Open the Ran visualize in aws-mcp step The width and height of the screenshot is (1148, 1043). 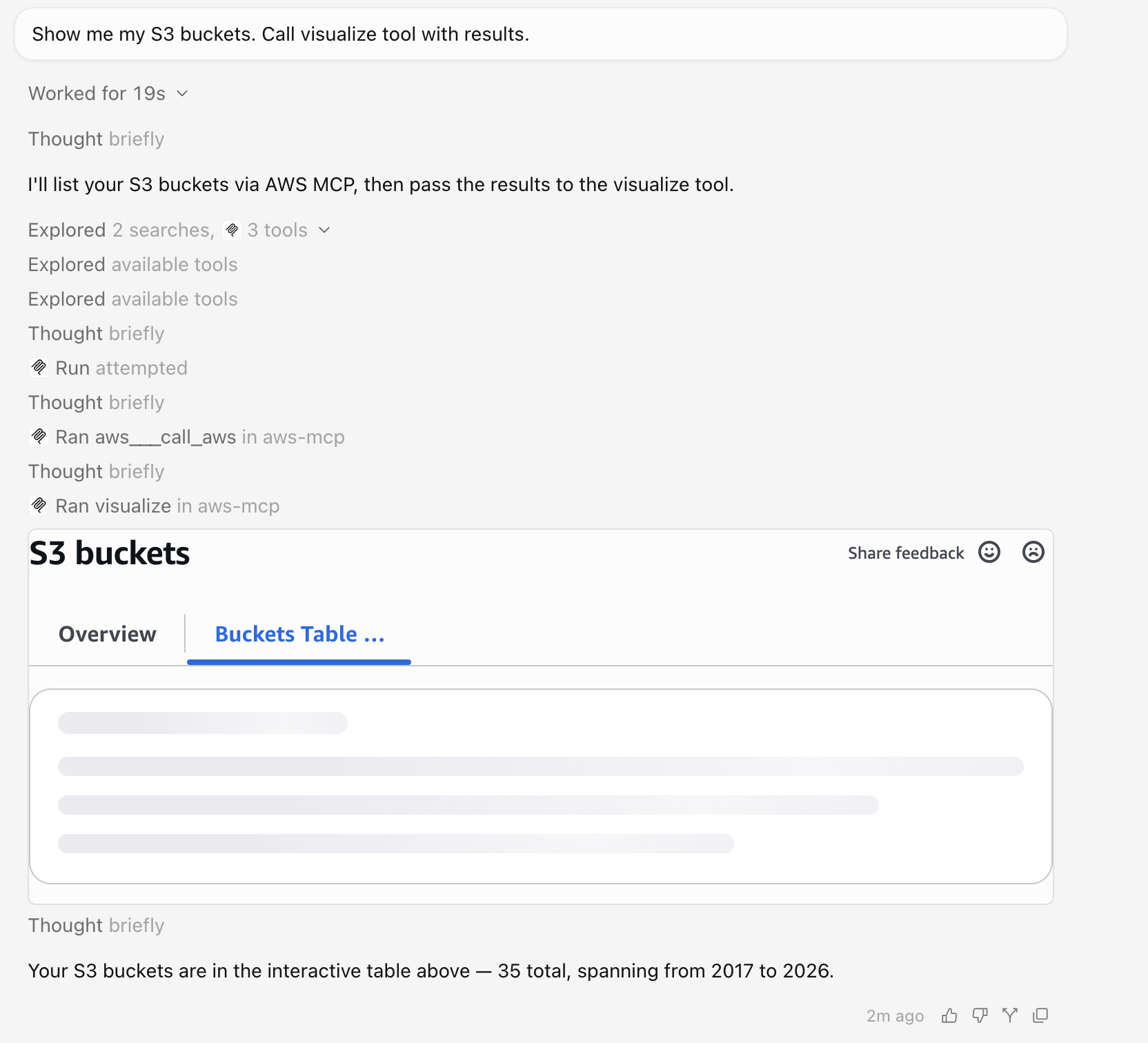point(167,506)
